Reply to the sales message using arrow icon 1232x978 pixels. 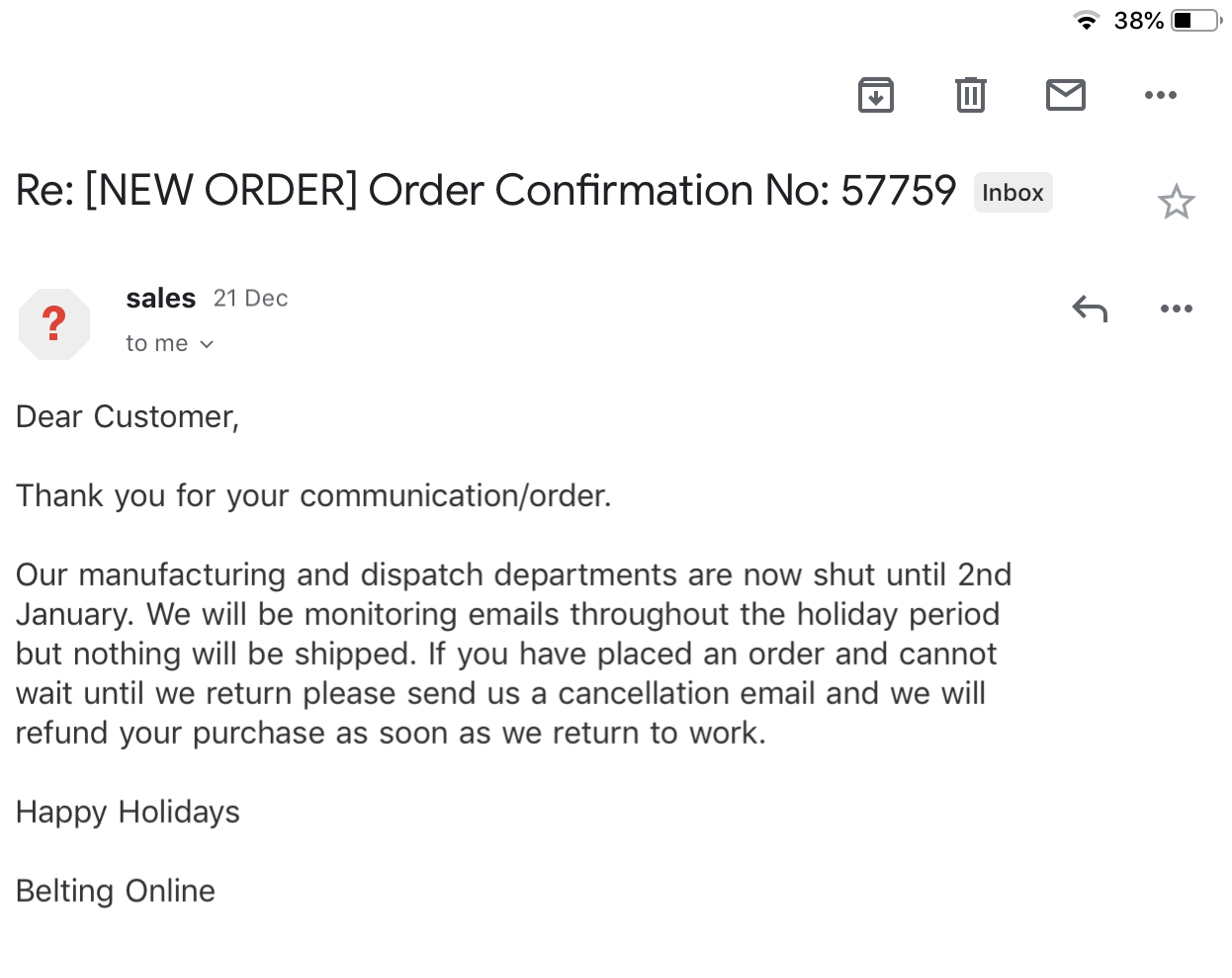pos(1090,309)
